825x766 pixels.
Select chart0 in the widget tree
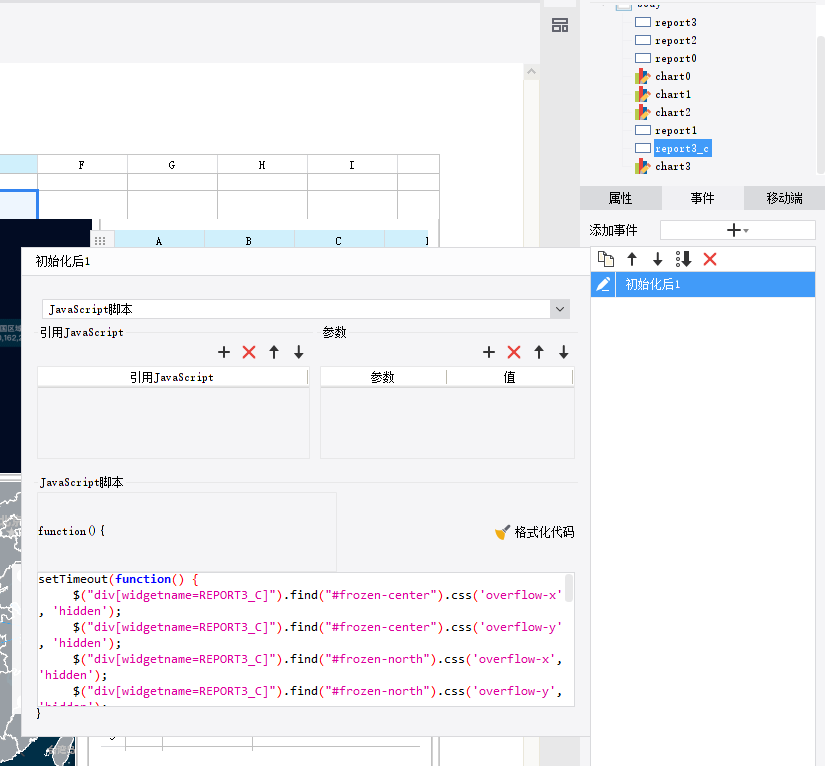tap(672, 76)
